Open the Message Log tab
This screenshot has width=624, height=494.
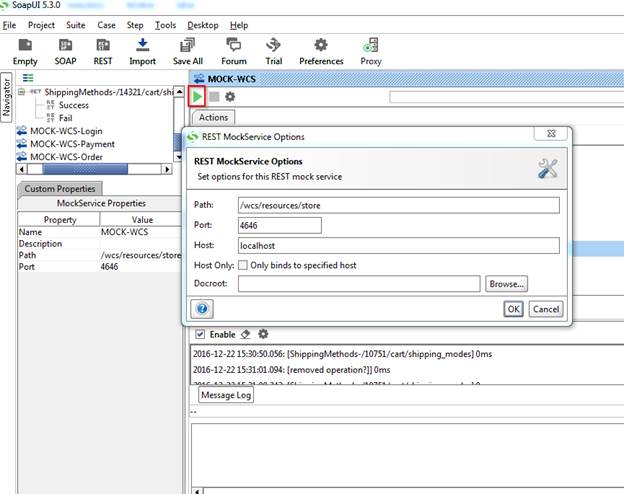point(226,395)
